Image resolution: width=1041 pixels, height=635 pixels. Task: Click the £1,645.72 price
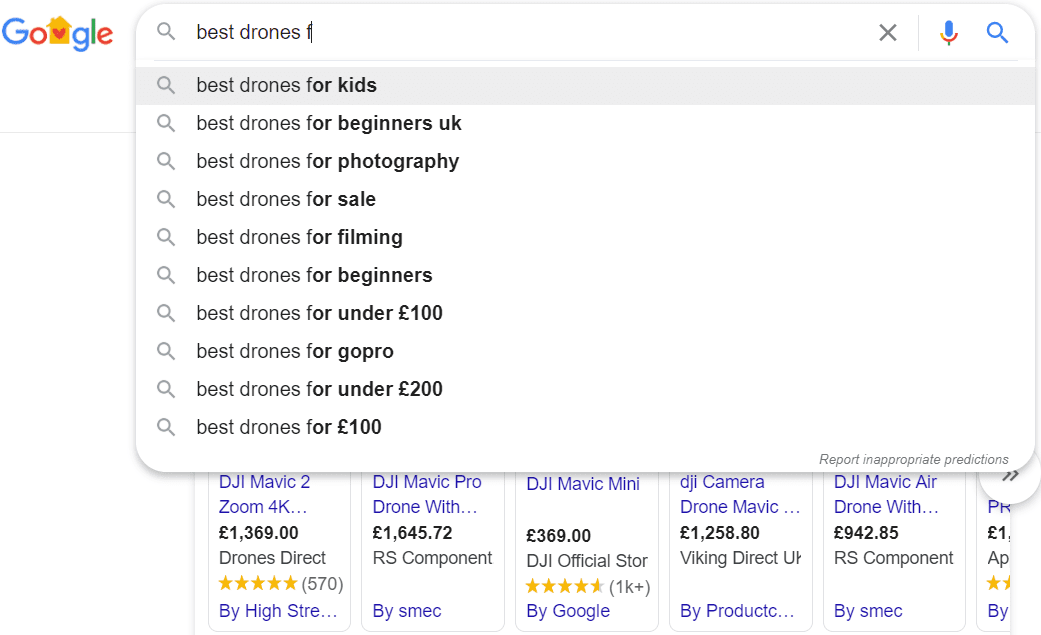[x=412, y=533]
